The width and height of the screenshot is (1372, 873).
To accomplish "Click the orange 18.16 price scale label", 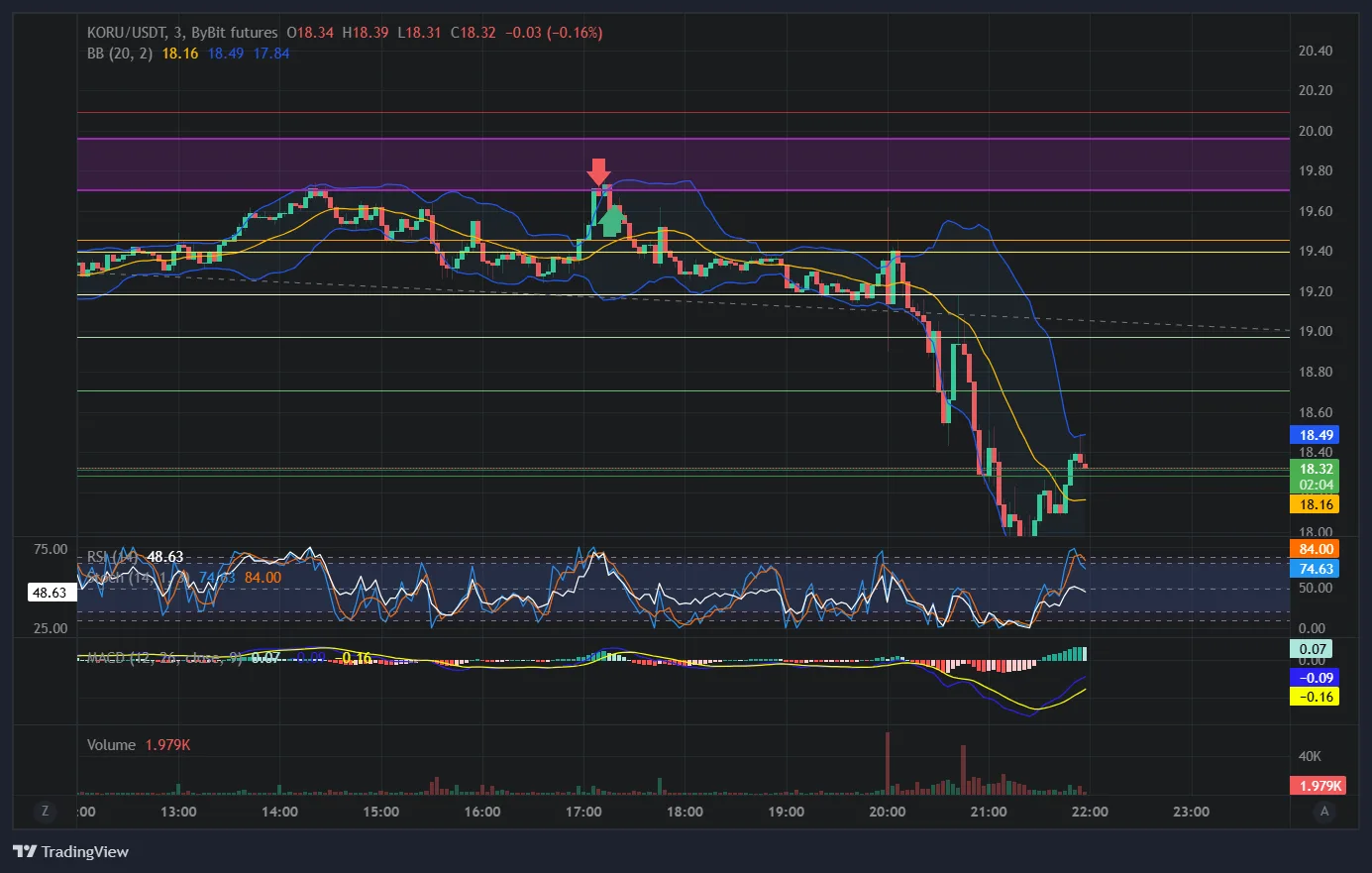I will [1316, 504].
